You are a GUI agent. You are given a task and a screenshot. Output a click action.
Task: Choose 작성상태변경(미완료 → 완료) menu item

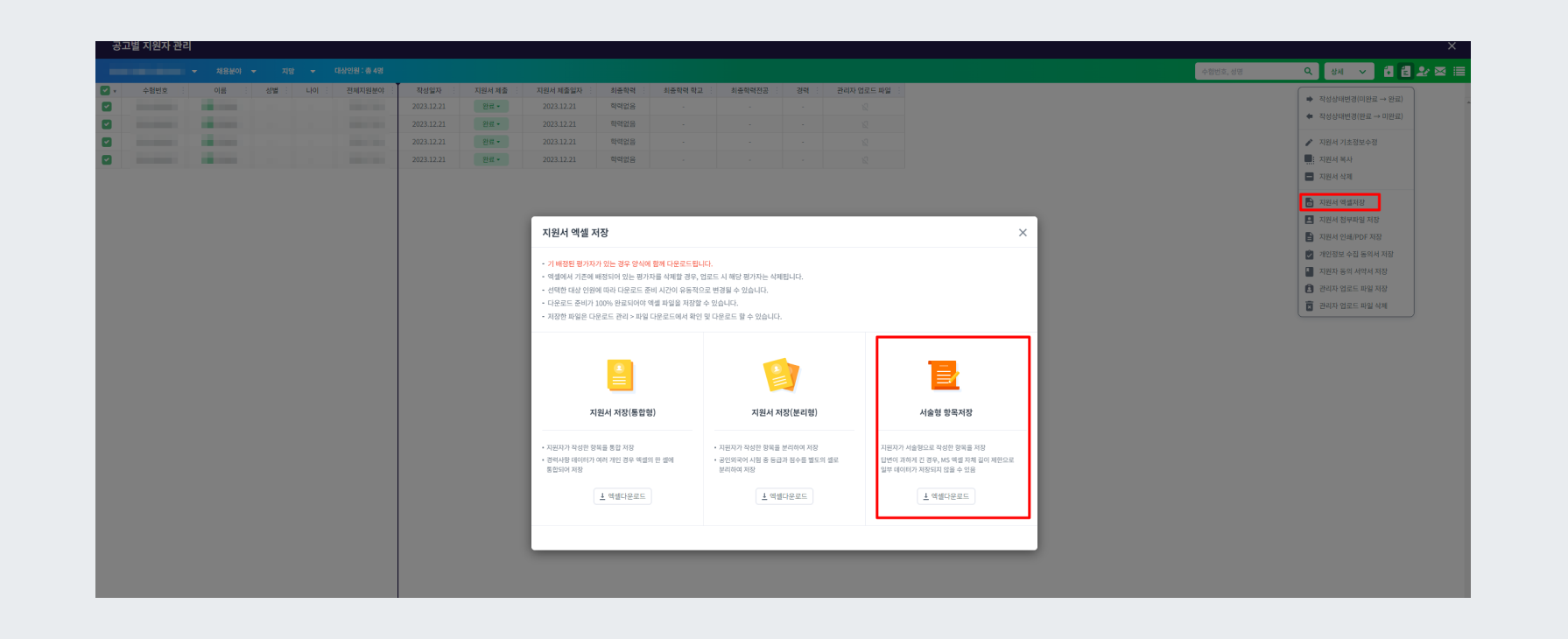pos(1354,99)
